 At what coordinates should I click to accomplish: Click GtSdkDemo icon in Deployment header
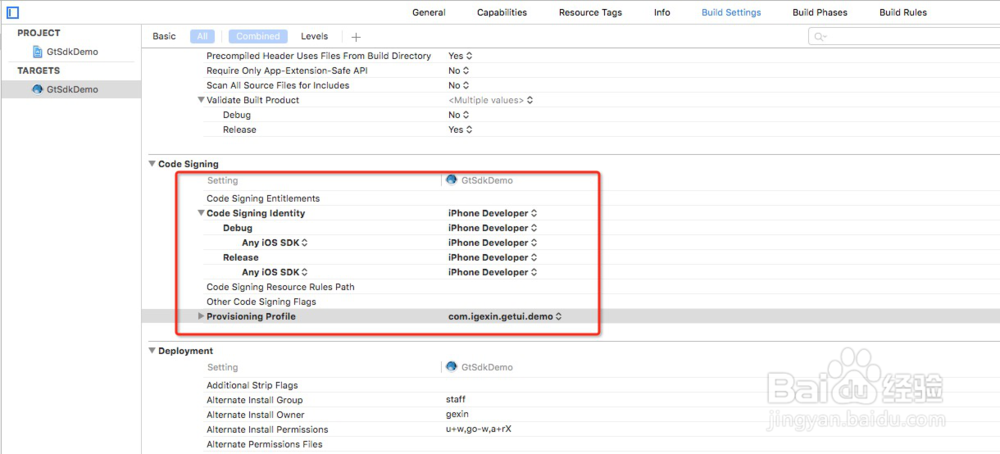point(452,367)
